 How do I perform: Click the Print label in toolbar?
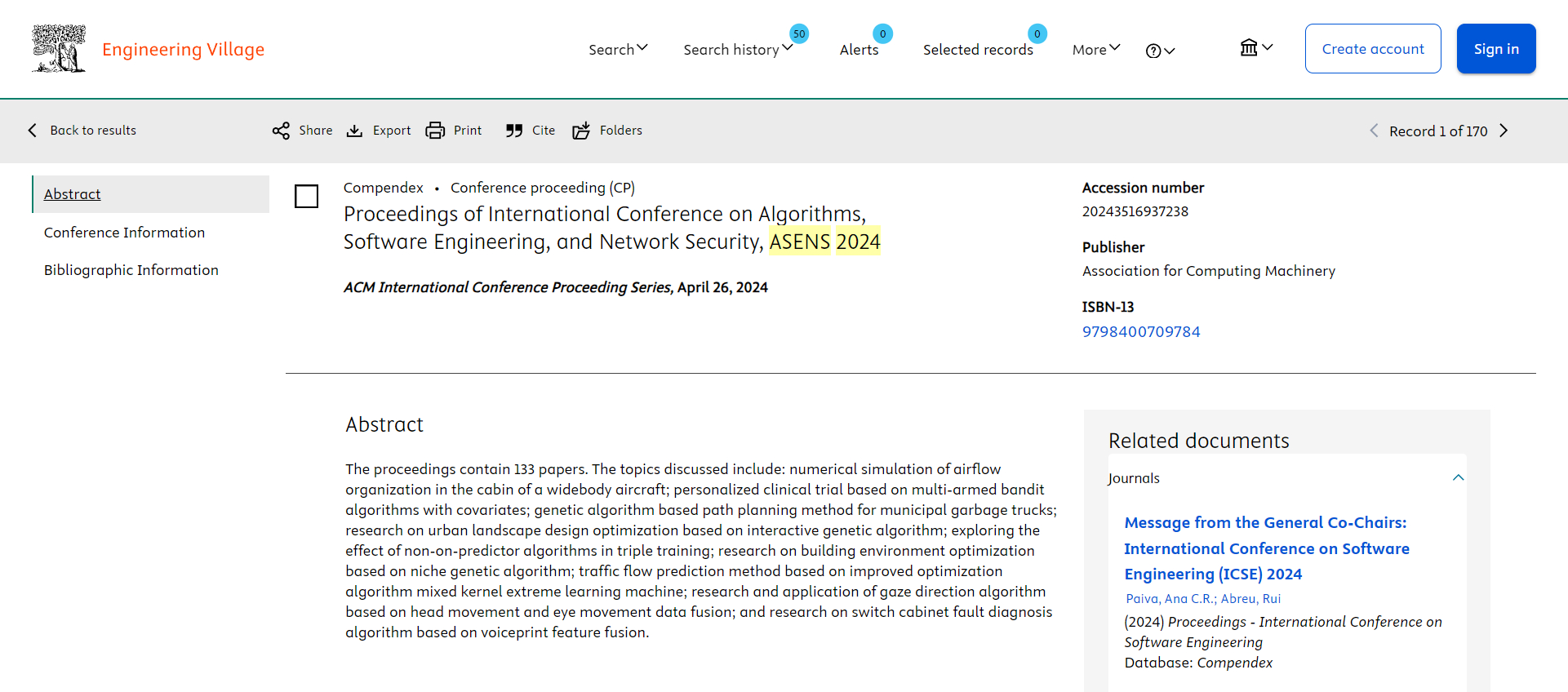pos(468,131)
